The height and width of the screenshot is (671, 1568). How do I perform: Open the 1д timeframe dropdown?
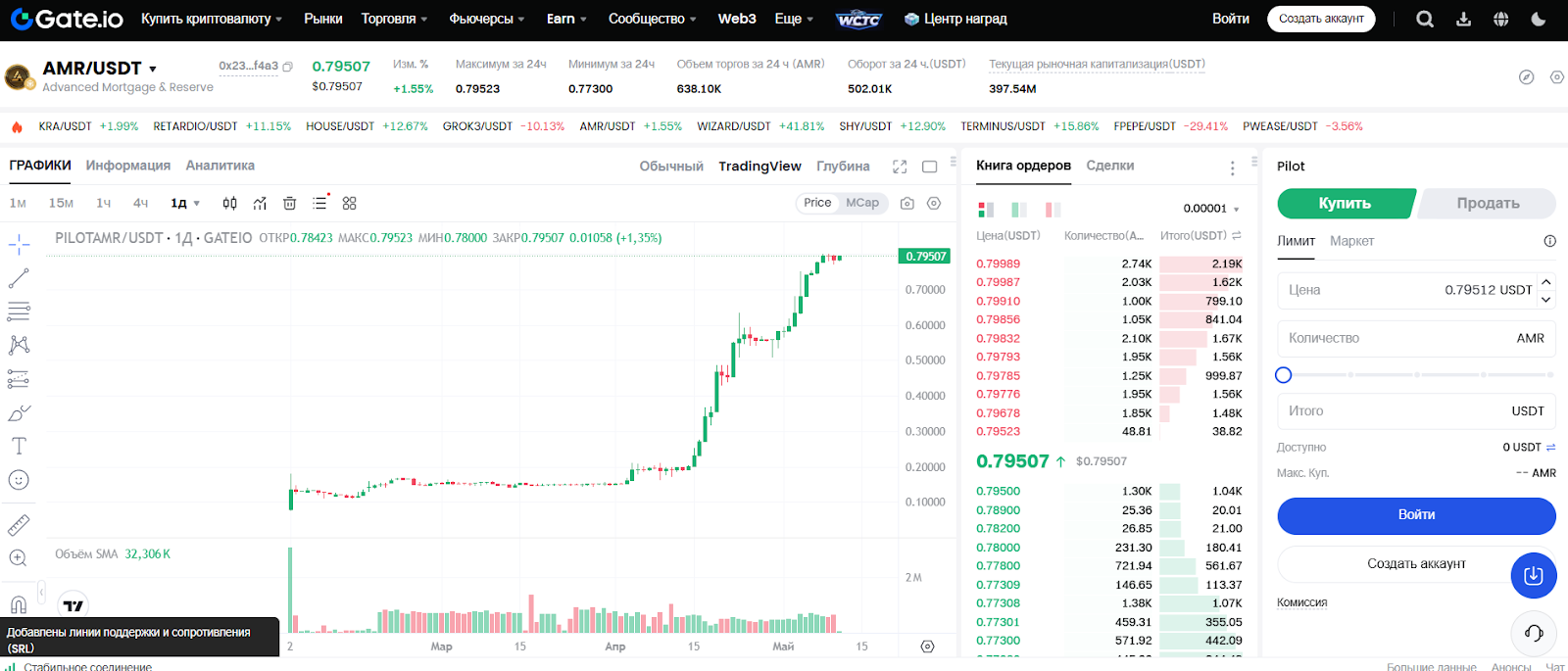185,203
